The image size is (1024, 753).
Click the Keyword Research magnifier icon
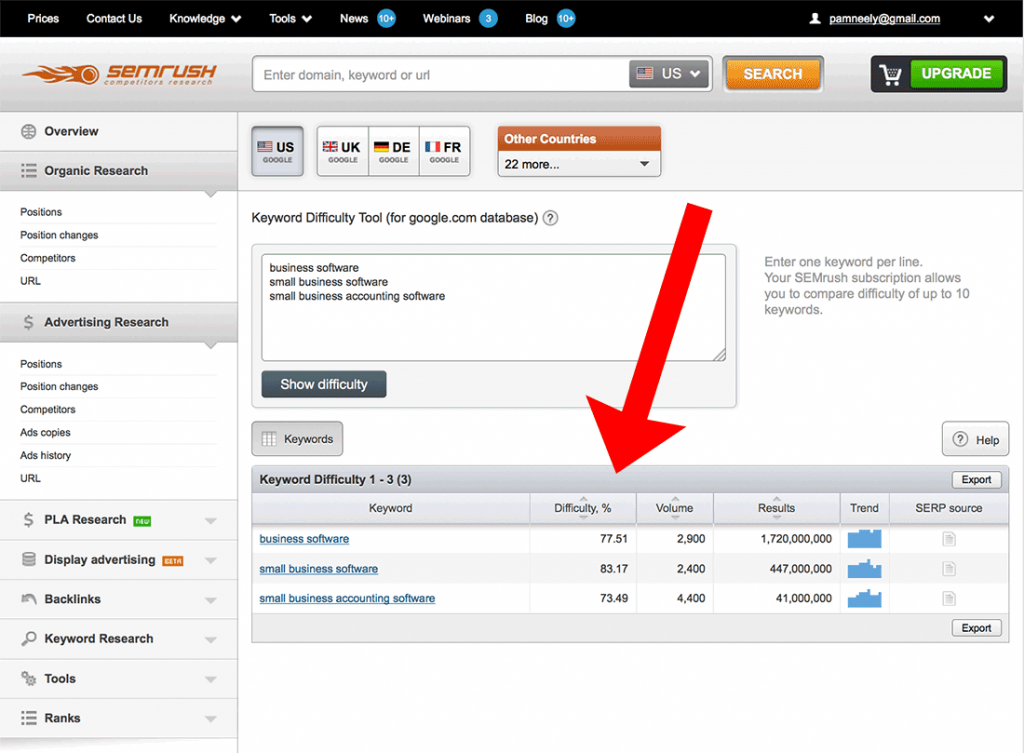[x=28, y=639]
